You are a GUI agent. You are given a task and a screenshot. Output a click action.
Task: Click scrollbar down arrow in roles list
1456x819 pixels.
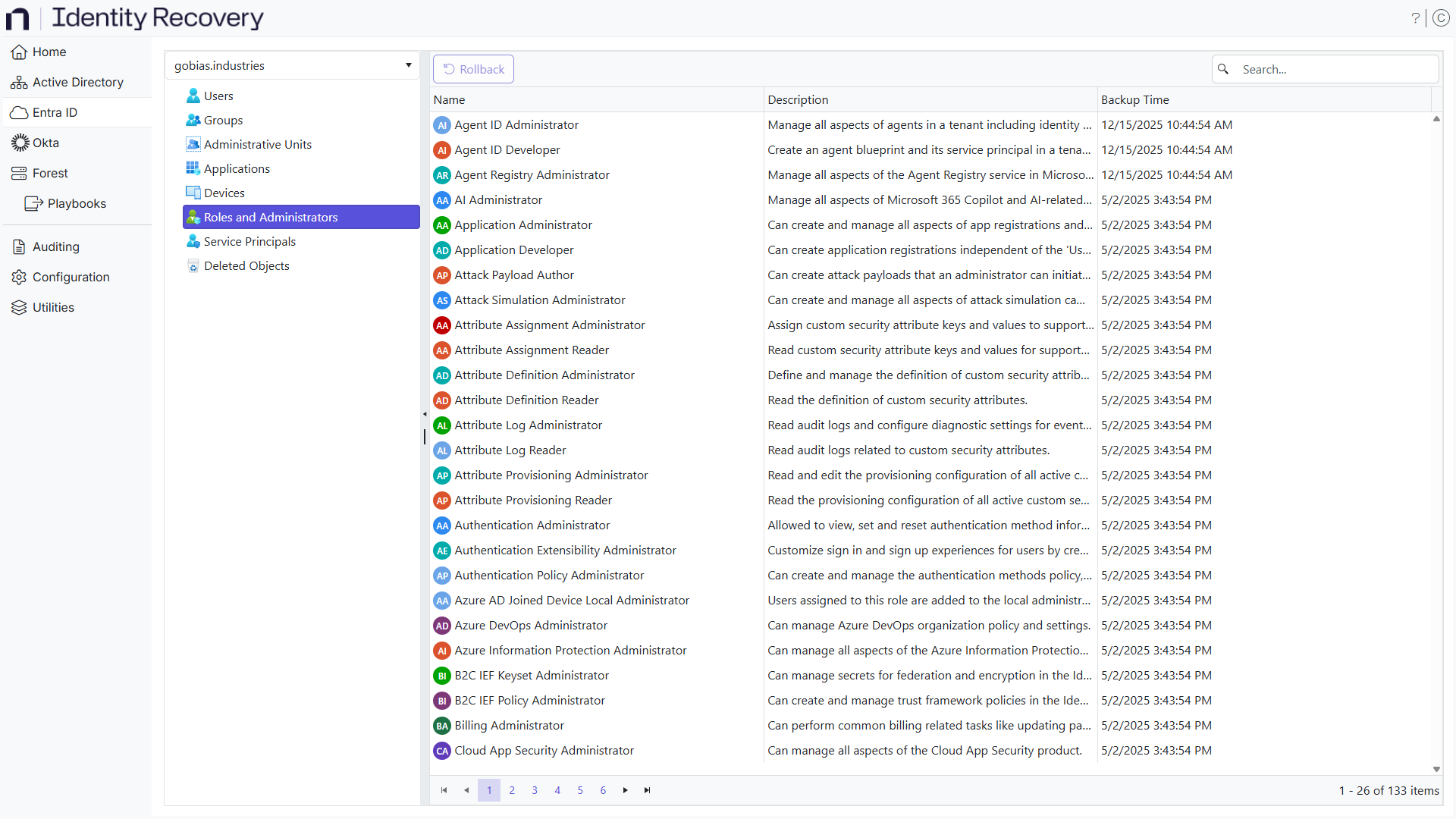[x=1436, y=769]
